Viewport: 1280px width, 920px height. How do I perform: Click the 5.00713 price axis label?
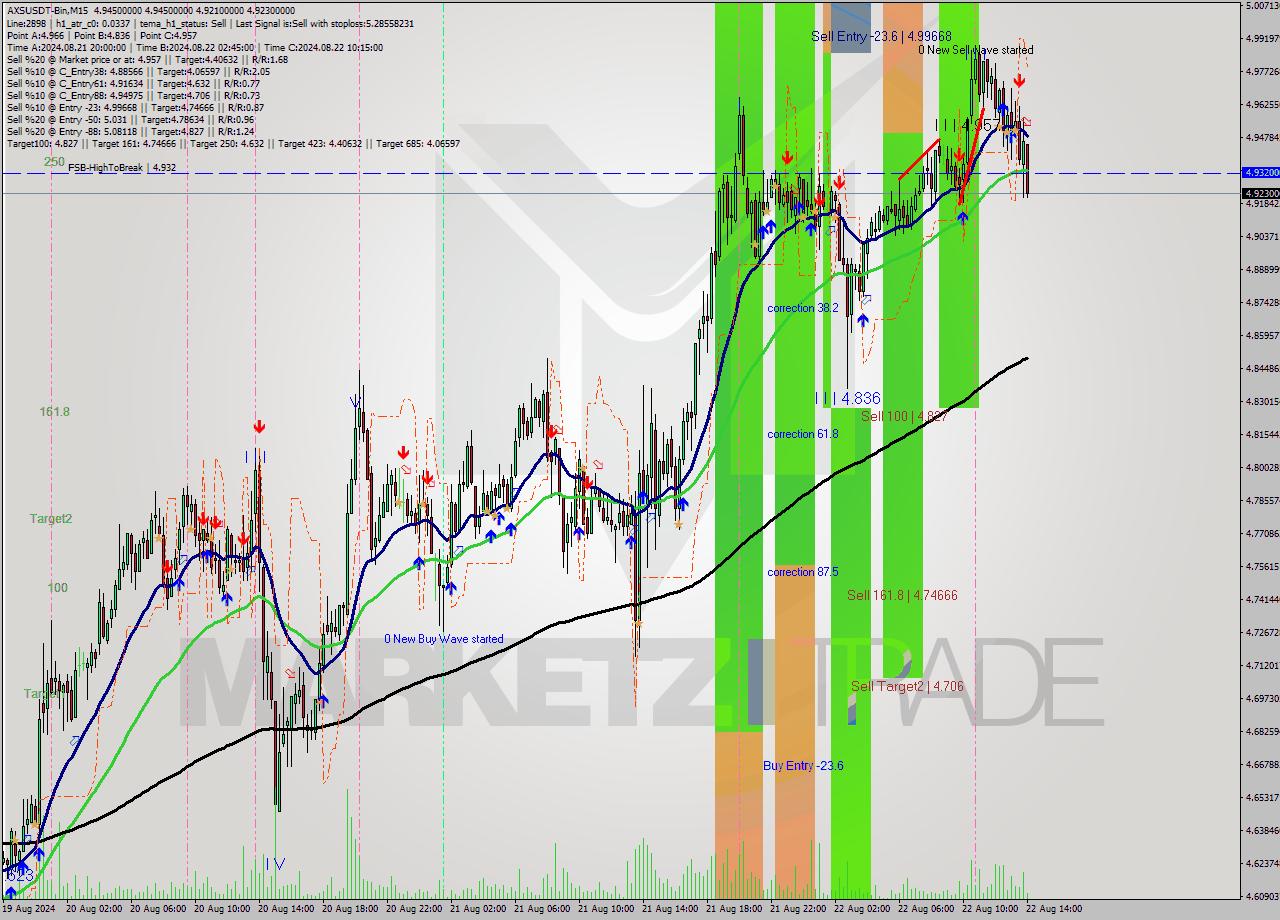[x=1262, y=6]
